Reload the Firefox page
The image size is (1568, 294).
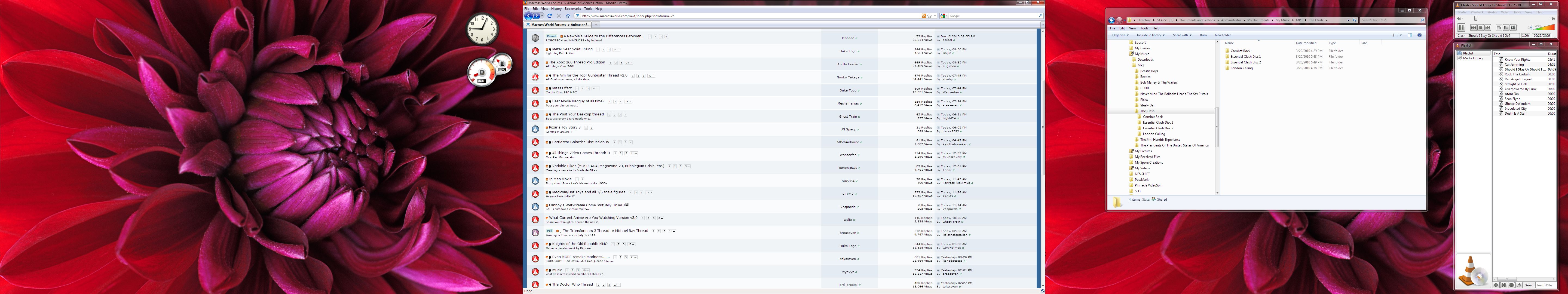tap(550, 16)
